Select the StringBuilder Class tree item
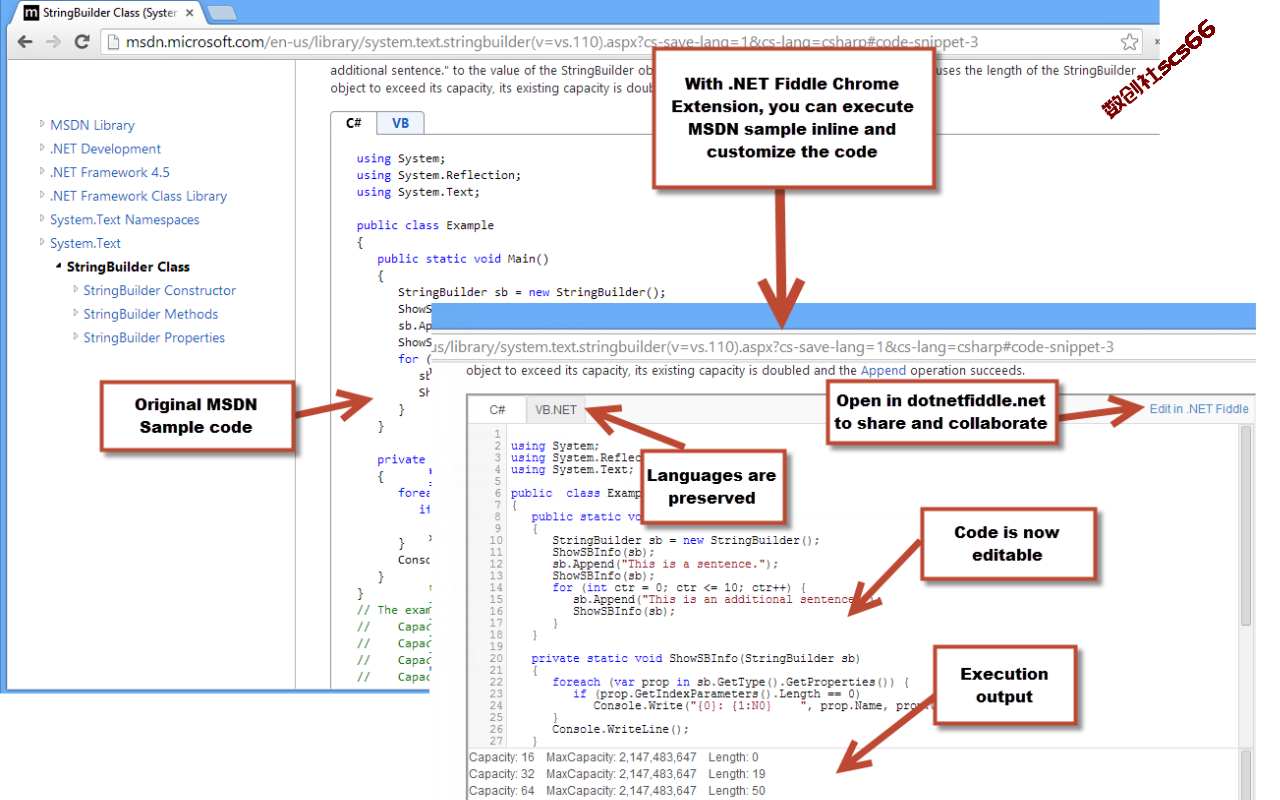 (128, 267)
